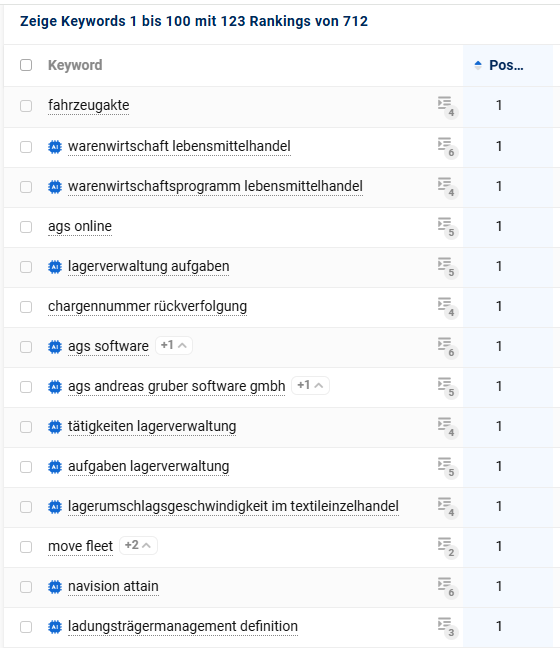Click AI badge next to ags software
The width and height of the screenshot is (560, 648).
point(55,347)
